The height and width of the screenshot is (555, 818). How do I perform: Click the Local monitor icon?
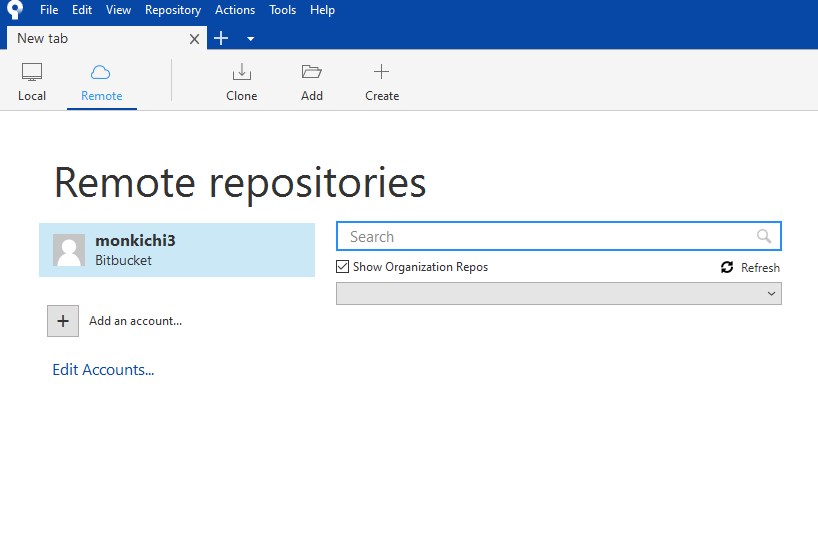point(32,72)
